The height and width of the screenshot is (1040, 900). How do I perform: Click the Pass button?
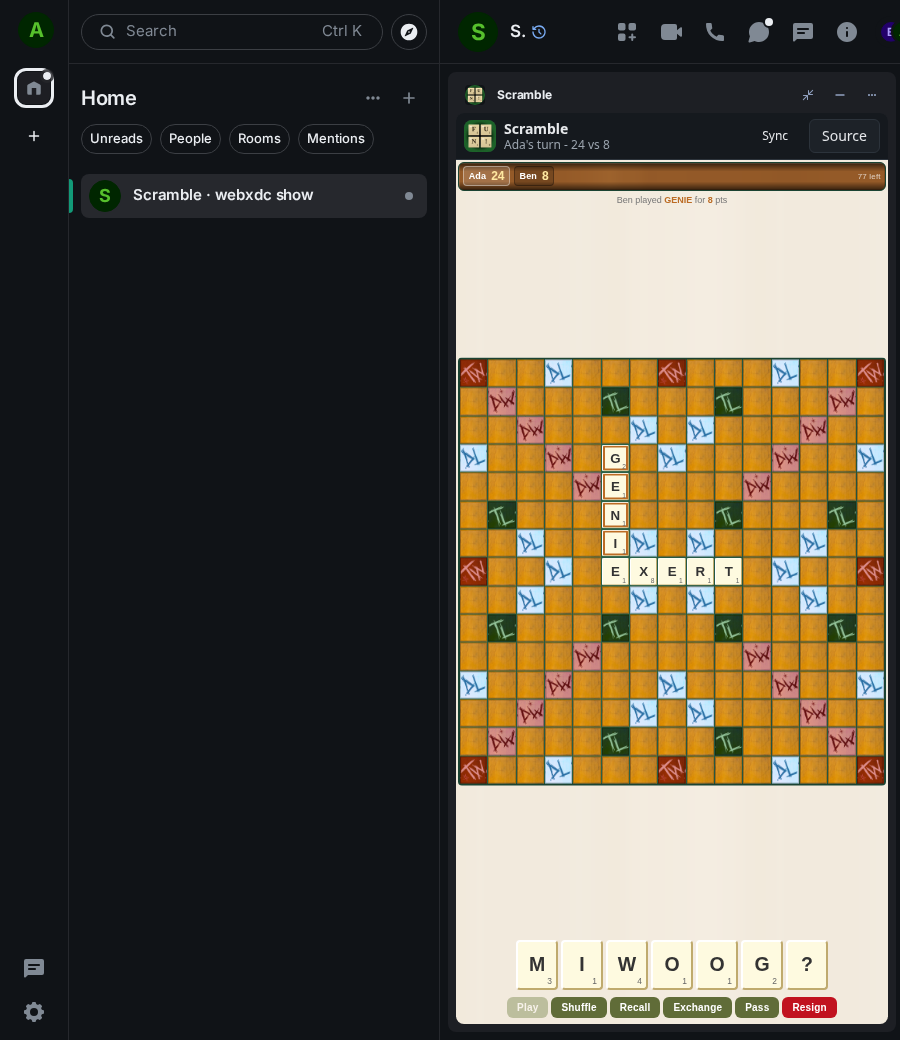point(757,1007)
